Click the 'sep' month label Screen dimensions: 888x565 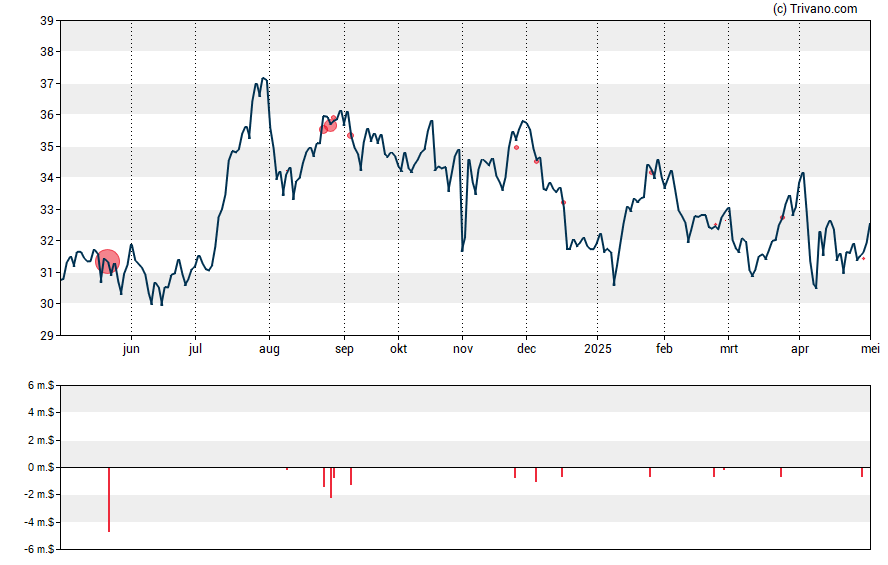pos(344,349)
